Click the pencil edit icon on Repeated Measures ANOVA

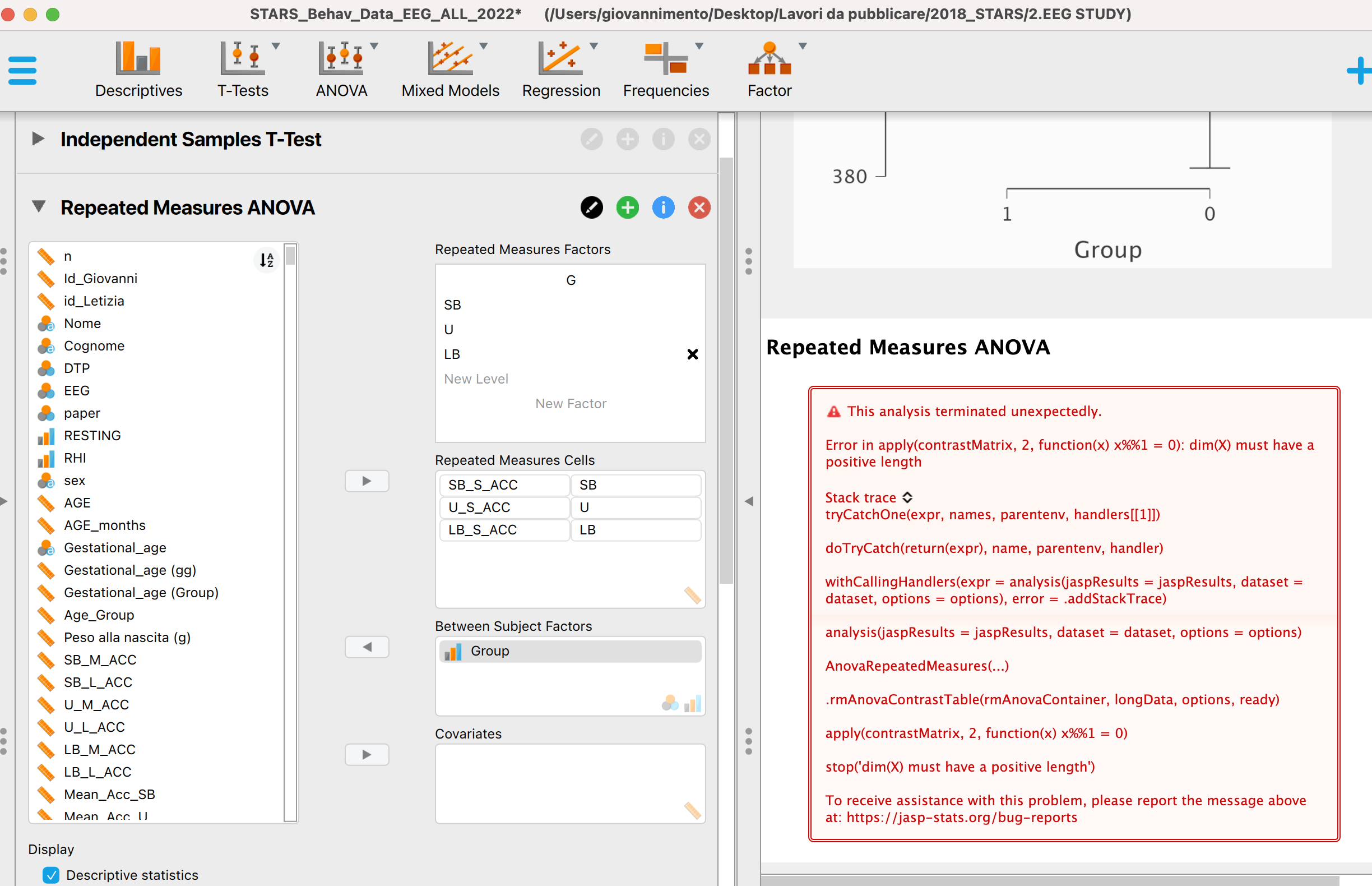coord(592,207)
